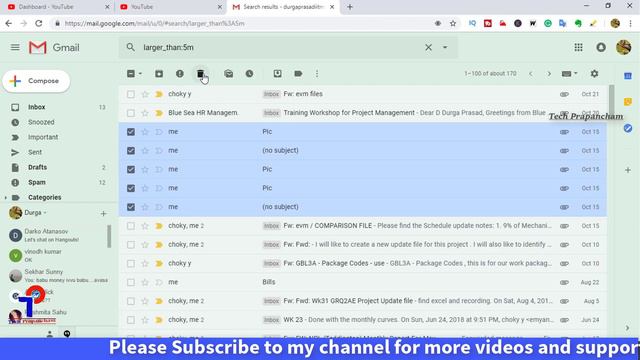Screen dimensions: 640x360
Task: Check the 'Fw: evm files' email checkbox
Action: (x=131, y=94)
